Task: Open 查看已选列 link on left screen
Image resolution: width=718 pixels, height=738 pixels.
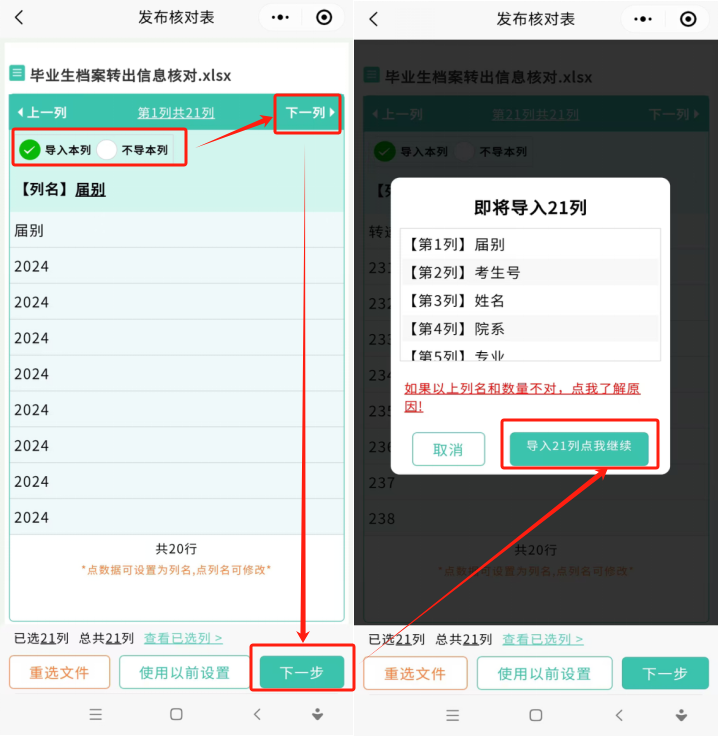Action: click(x=183, y=638)
